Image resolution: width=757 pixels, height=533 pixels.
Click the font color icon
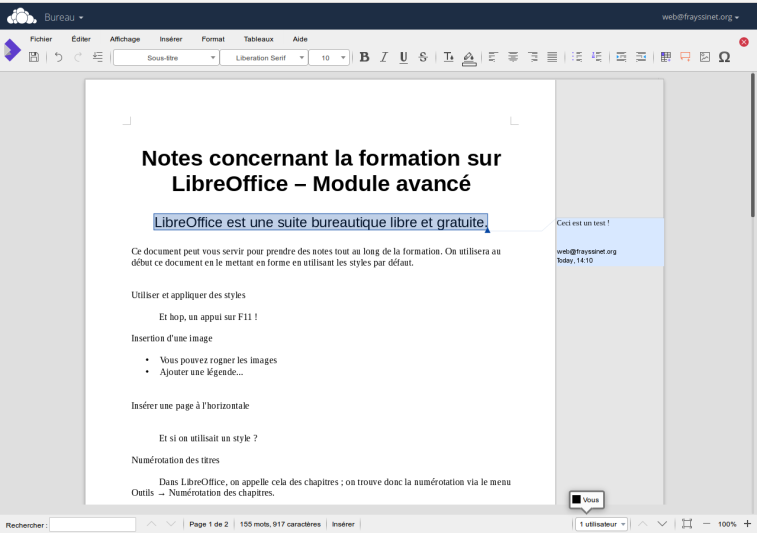click(x=449, y=57)
